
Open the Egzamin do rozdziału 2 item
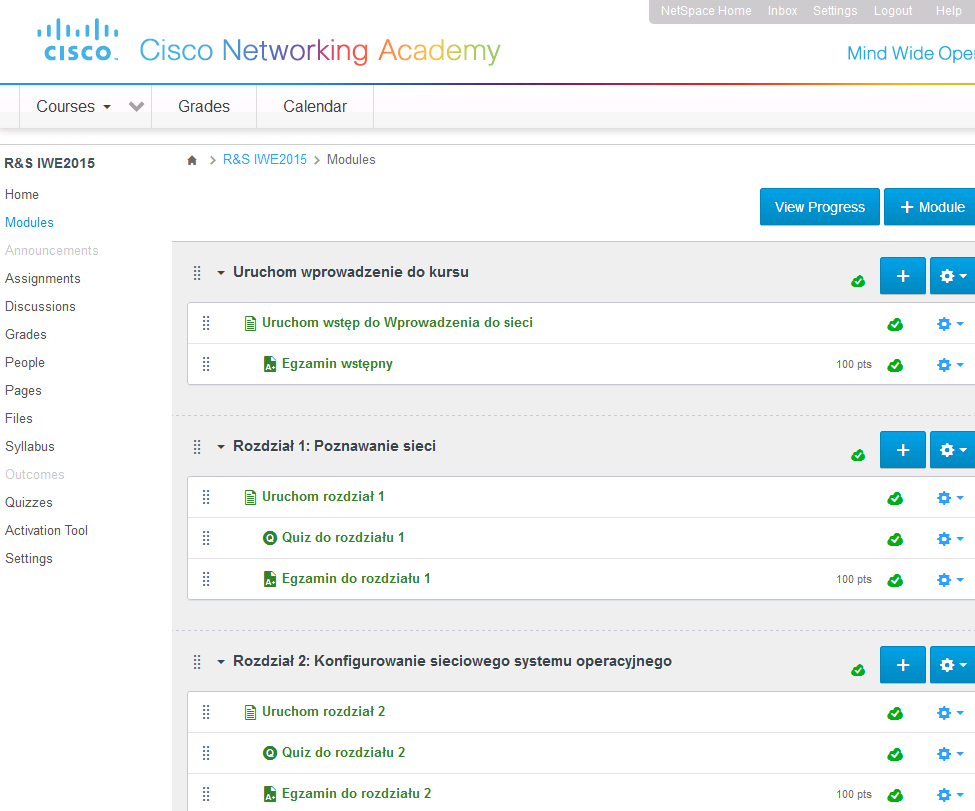coord(356,794)
